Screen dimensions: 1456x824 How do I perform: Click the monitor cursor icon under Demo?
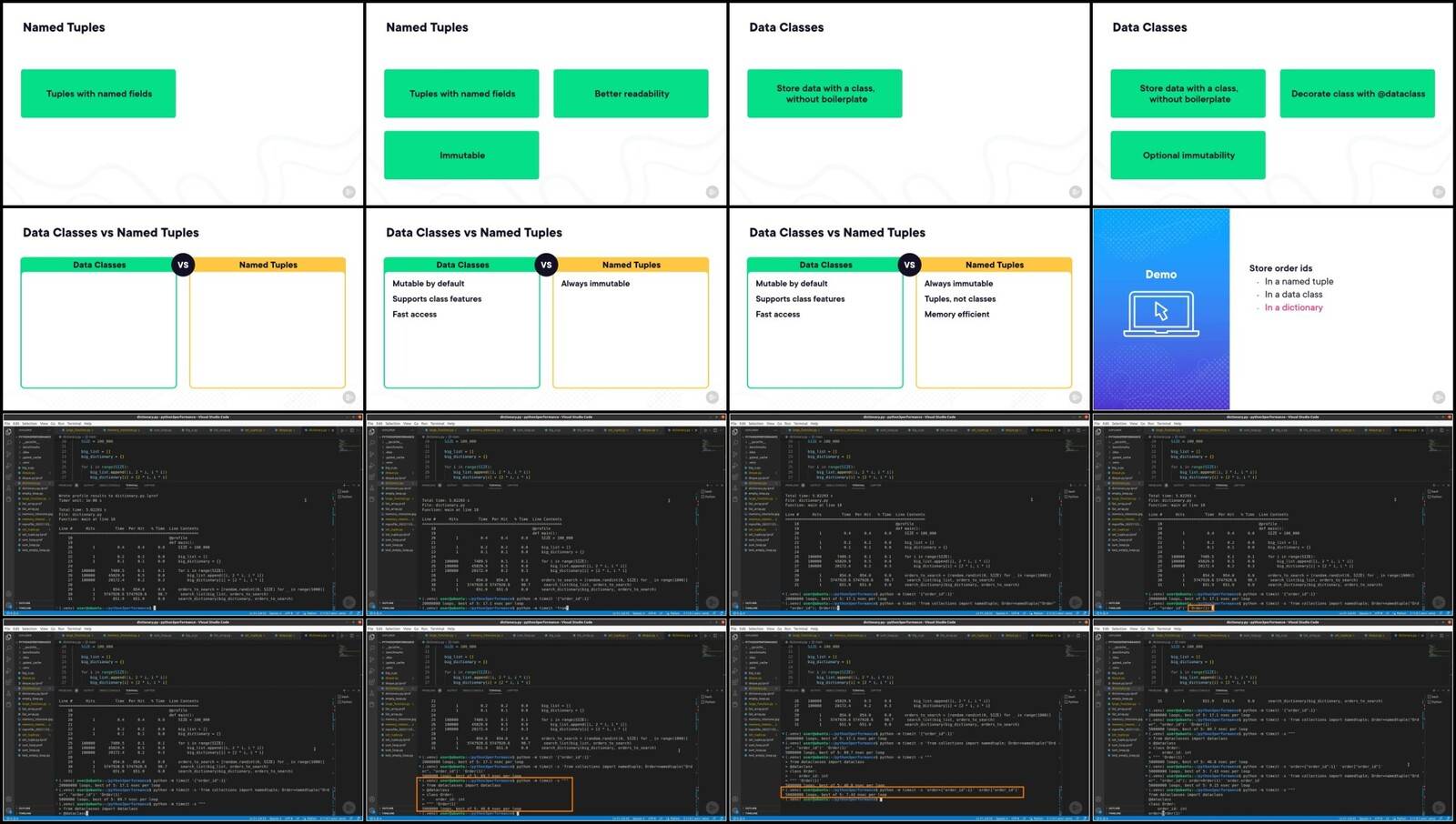click(1160, 314)
